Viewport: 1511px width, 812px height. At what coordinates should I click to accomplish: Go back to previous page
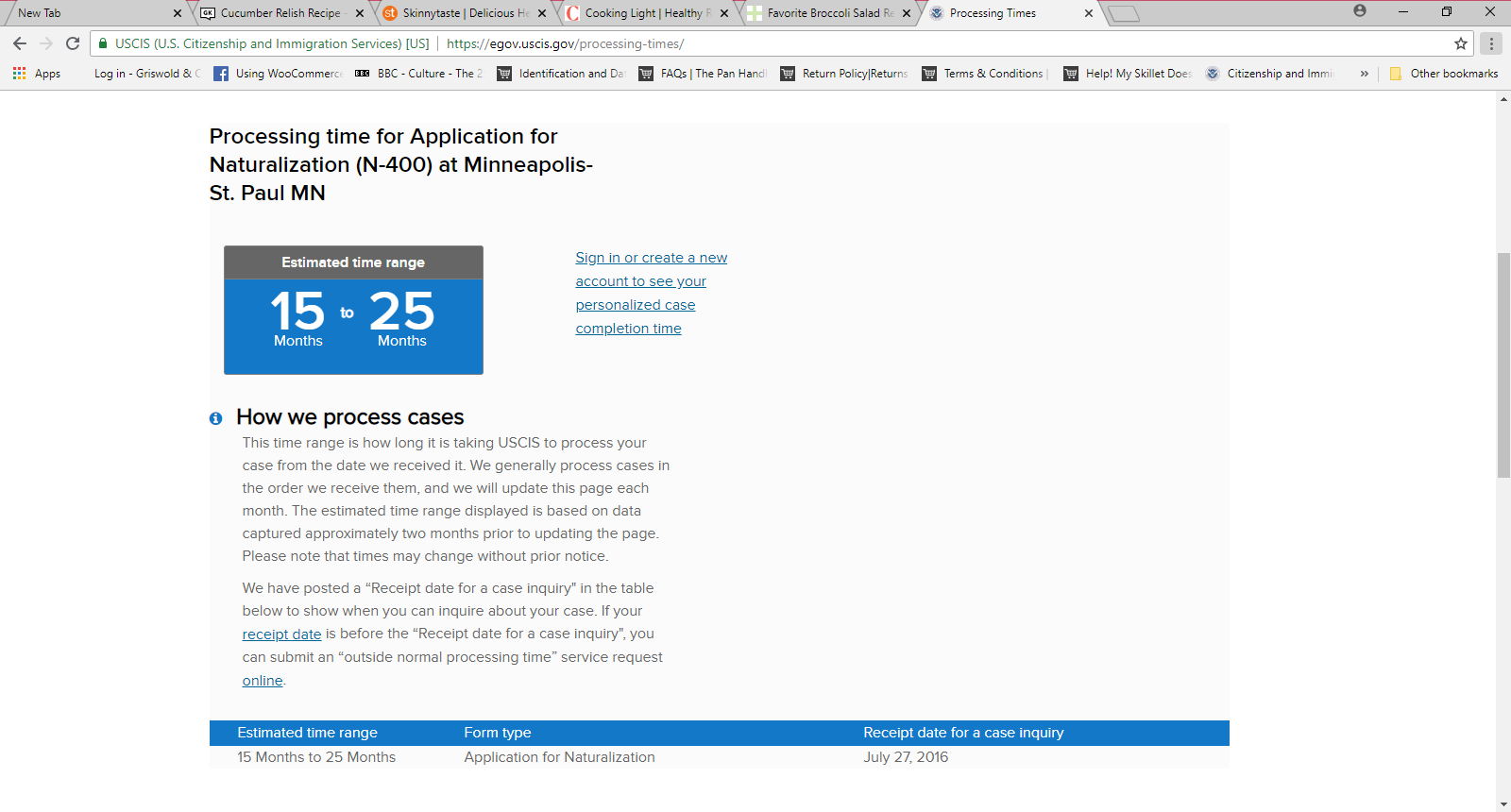(20, 43)
